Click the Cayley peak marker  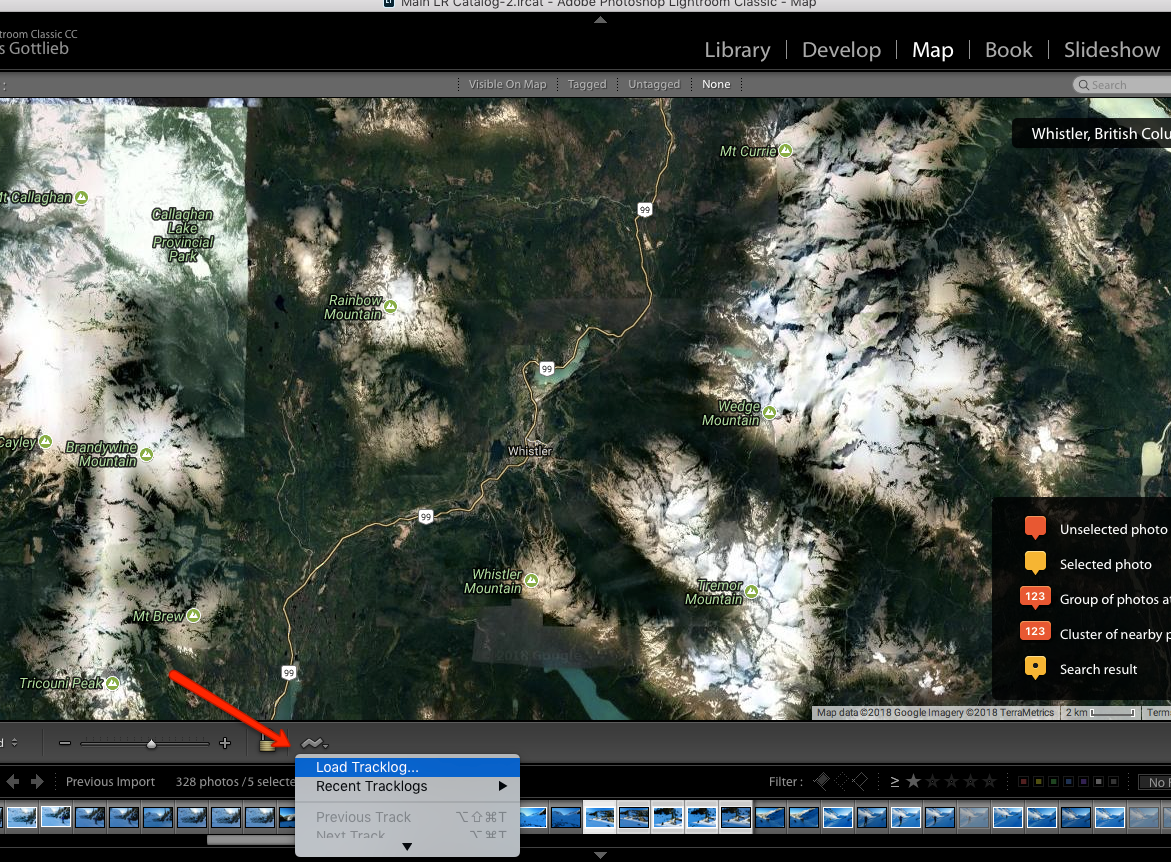[x=45, y=441]
